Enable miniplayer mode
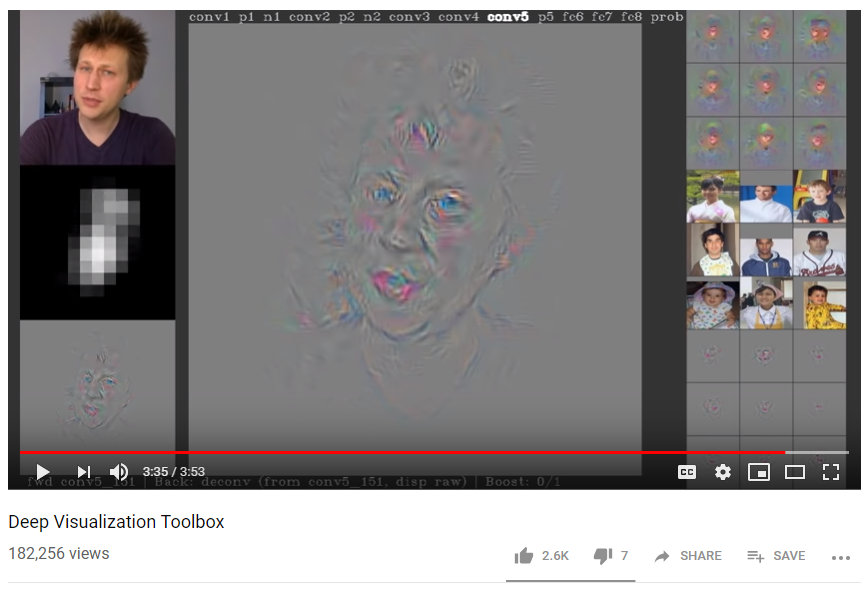867x589 pixels. pyautogui.click(x=759, y=472)
